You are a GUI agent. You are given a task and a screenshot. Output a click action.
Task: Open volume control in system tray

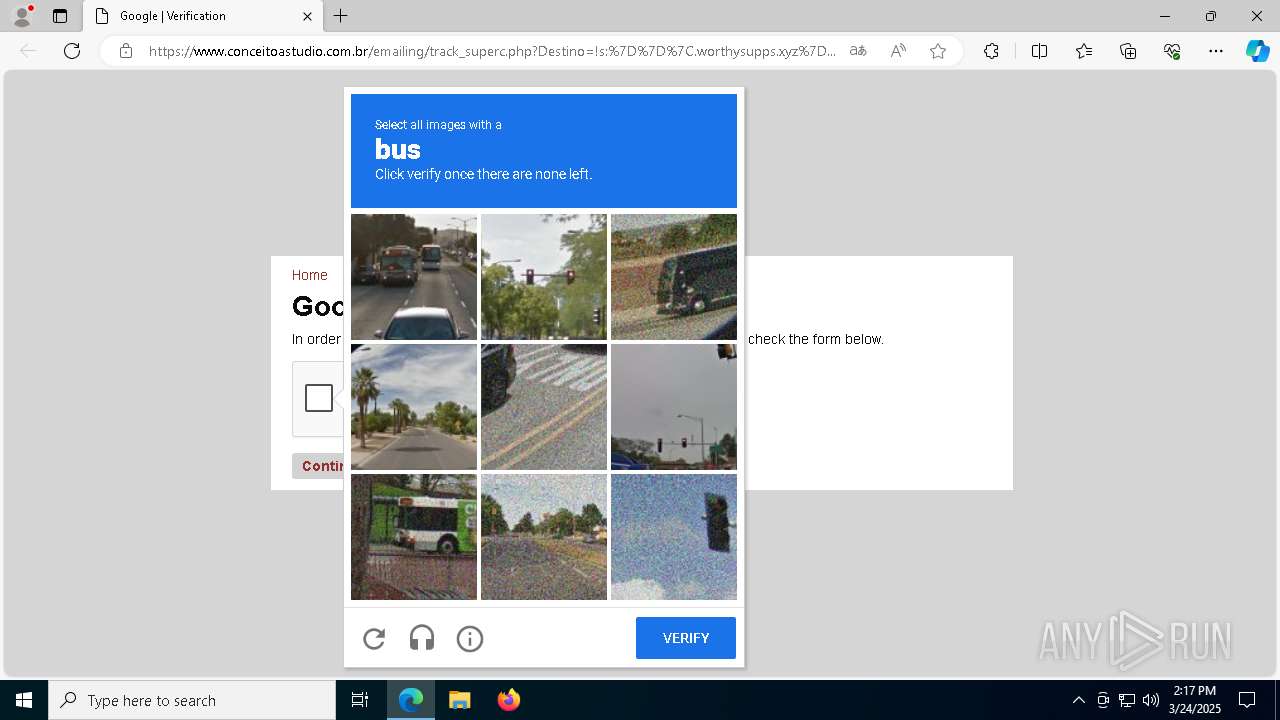tap(1151, 700)
